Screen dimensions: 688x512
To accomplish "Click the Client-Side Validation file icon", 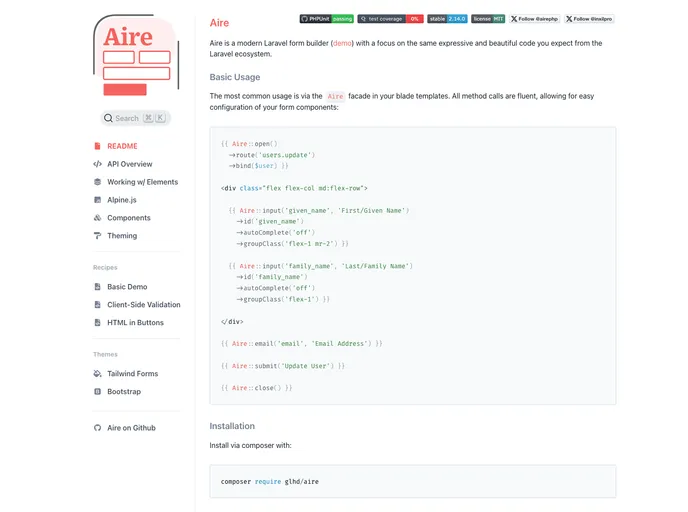I will pos(97,305).
